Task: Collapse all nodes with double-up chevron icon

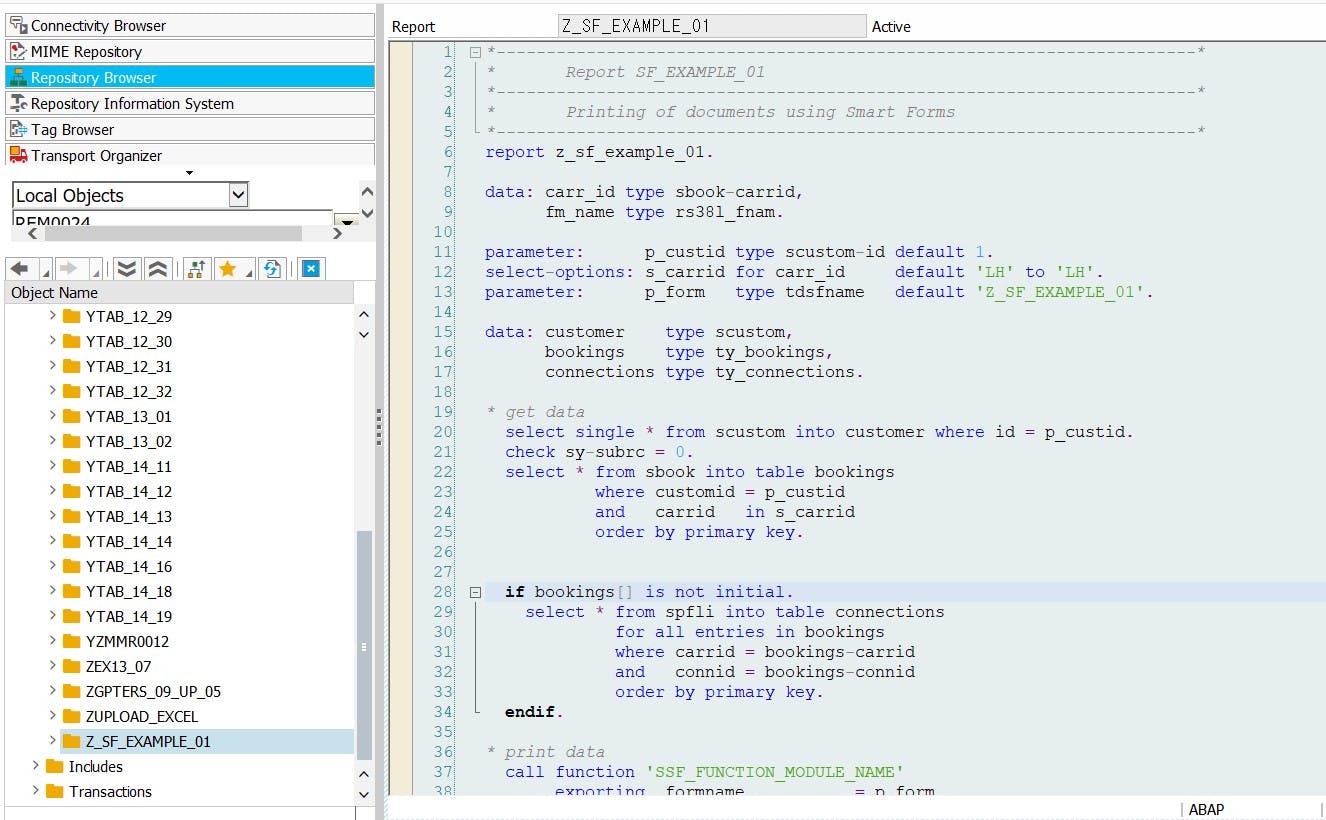Action: pyautogui.click(x=157, y=268)
